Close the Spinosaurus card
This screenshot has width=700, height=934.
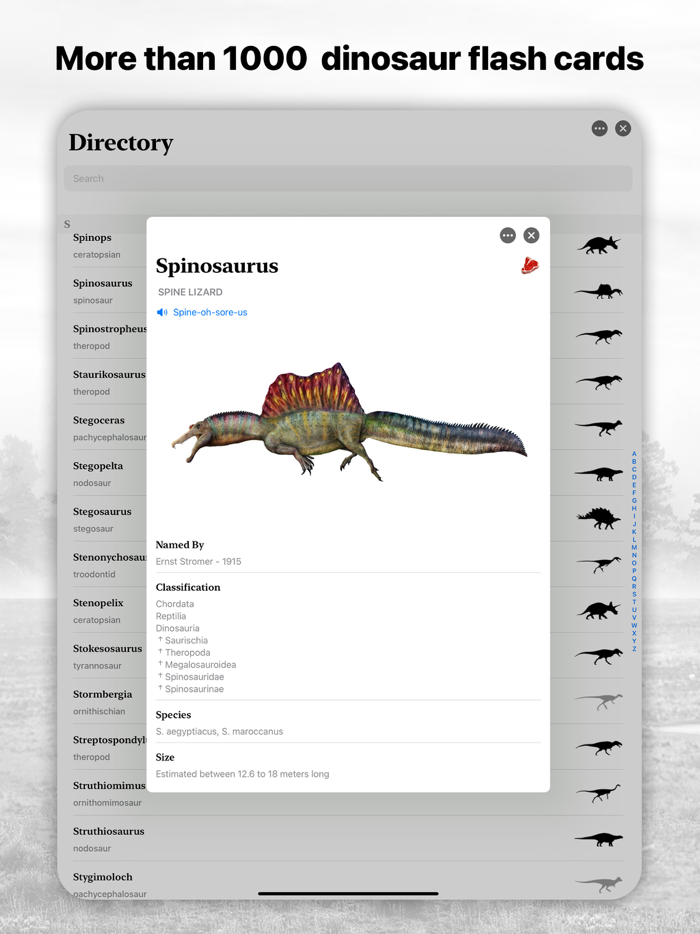coord(531,235)
